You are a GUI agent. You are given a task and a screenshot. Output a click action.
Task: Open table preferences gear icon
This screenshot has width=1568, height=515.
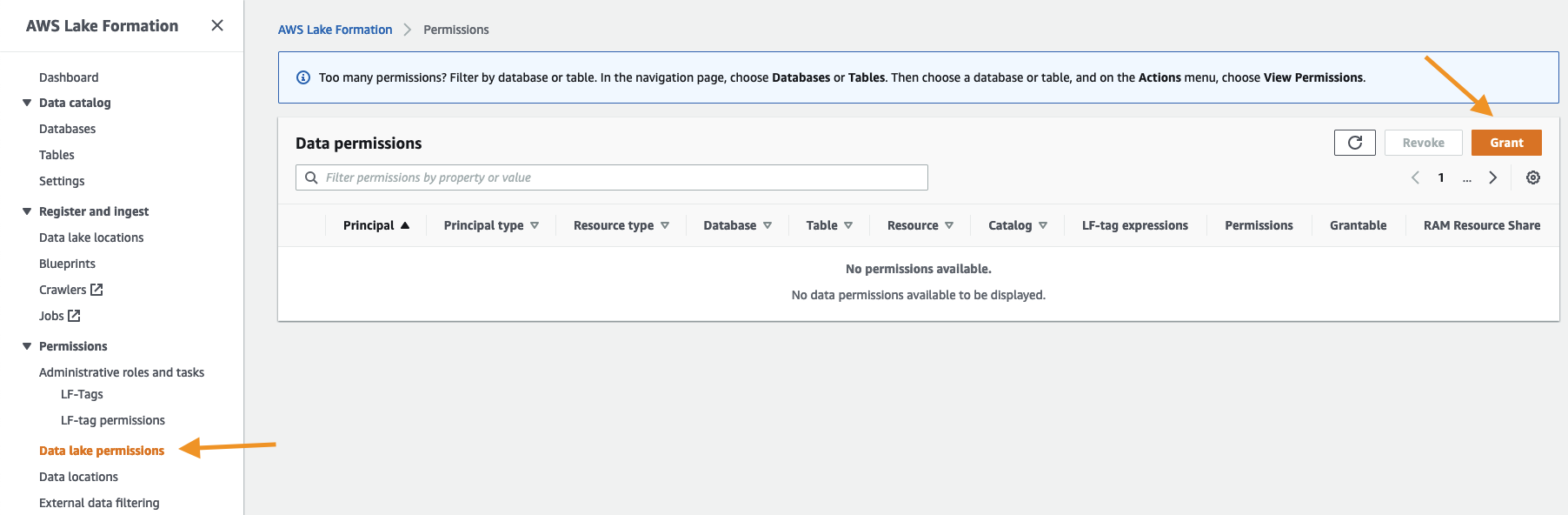pyautogui.click(x=1533, y=177)
